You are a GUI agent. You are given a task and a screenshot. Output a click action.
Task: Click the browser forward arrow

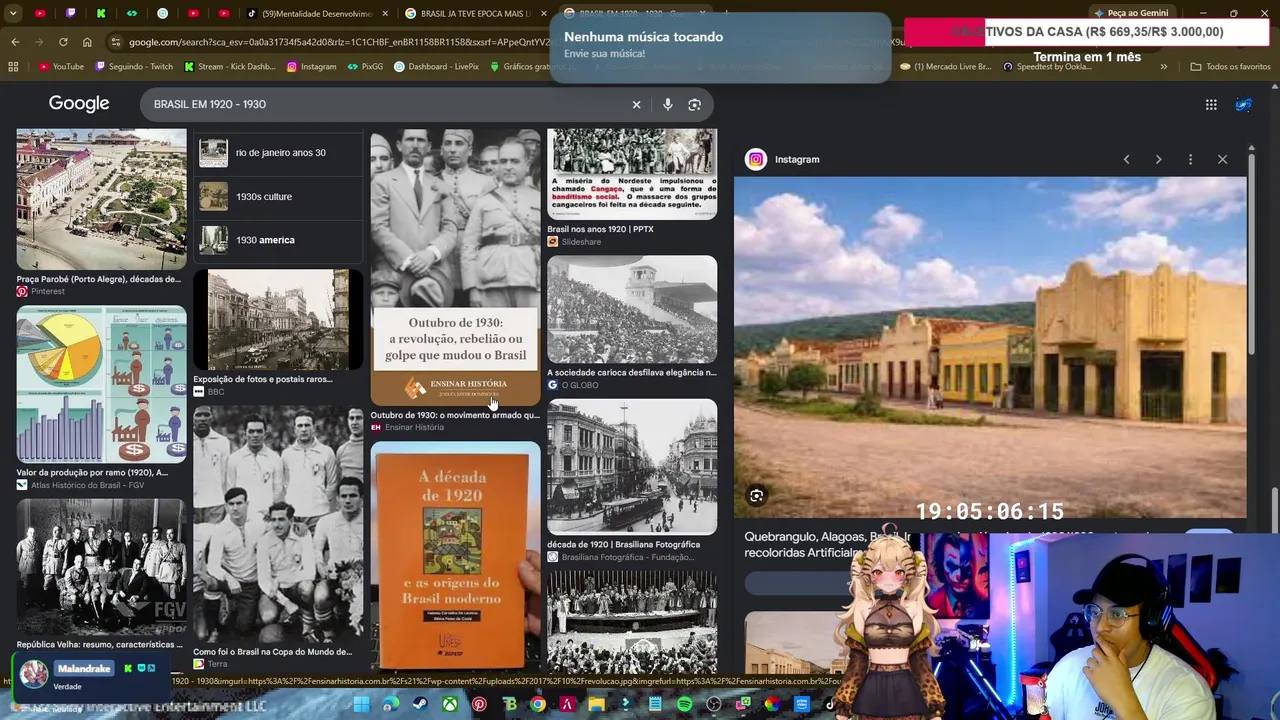(39, 42)
